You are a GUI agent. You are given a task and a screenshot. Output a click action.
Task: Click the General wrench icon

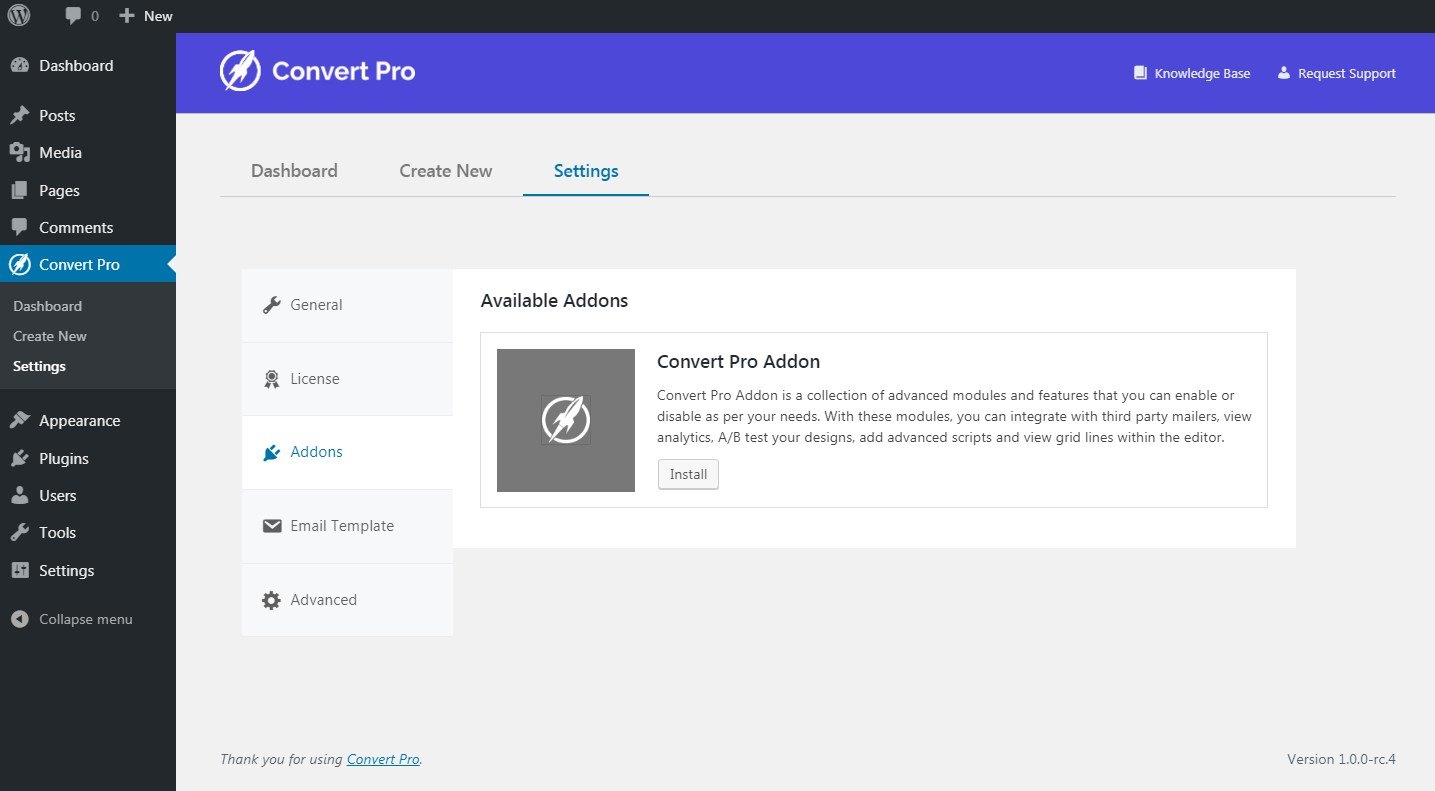(272, 305)
